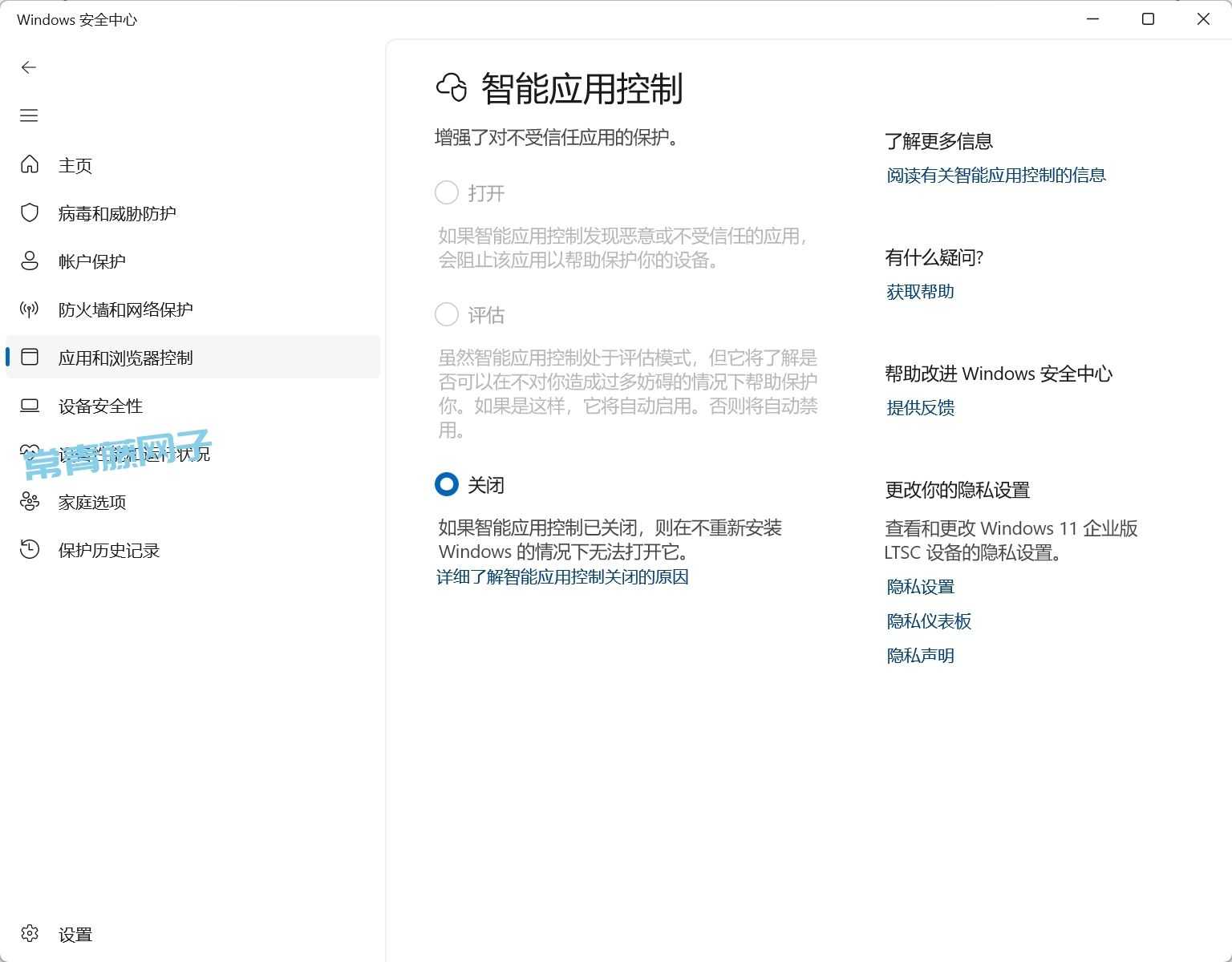The image size is (1232, 962).
Task: Open the 隐私声明 link
Action: pyautogui.click(x=920, y=656)
